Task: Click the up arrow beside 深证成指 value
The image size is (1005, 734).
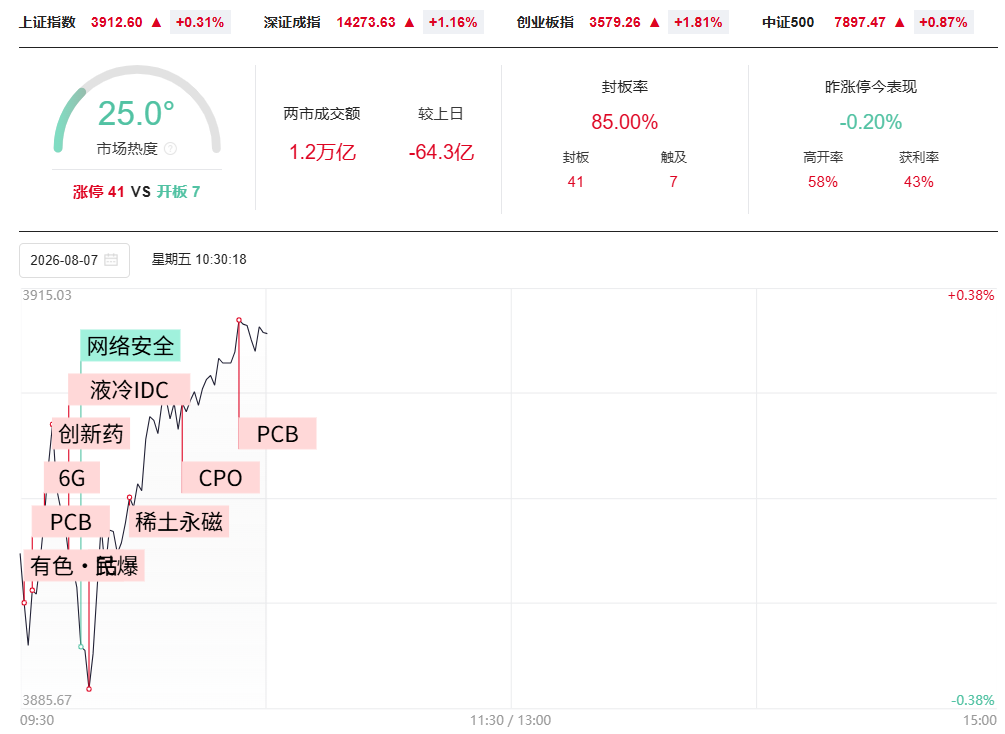Action: click(x=410, y=22)
